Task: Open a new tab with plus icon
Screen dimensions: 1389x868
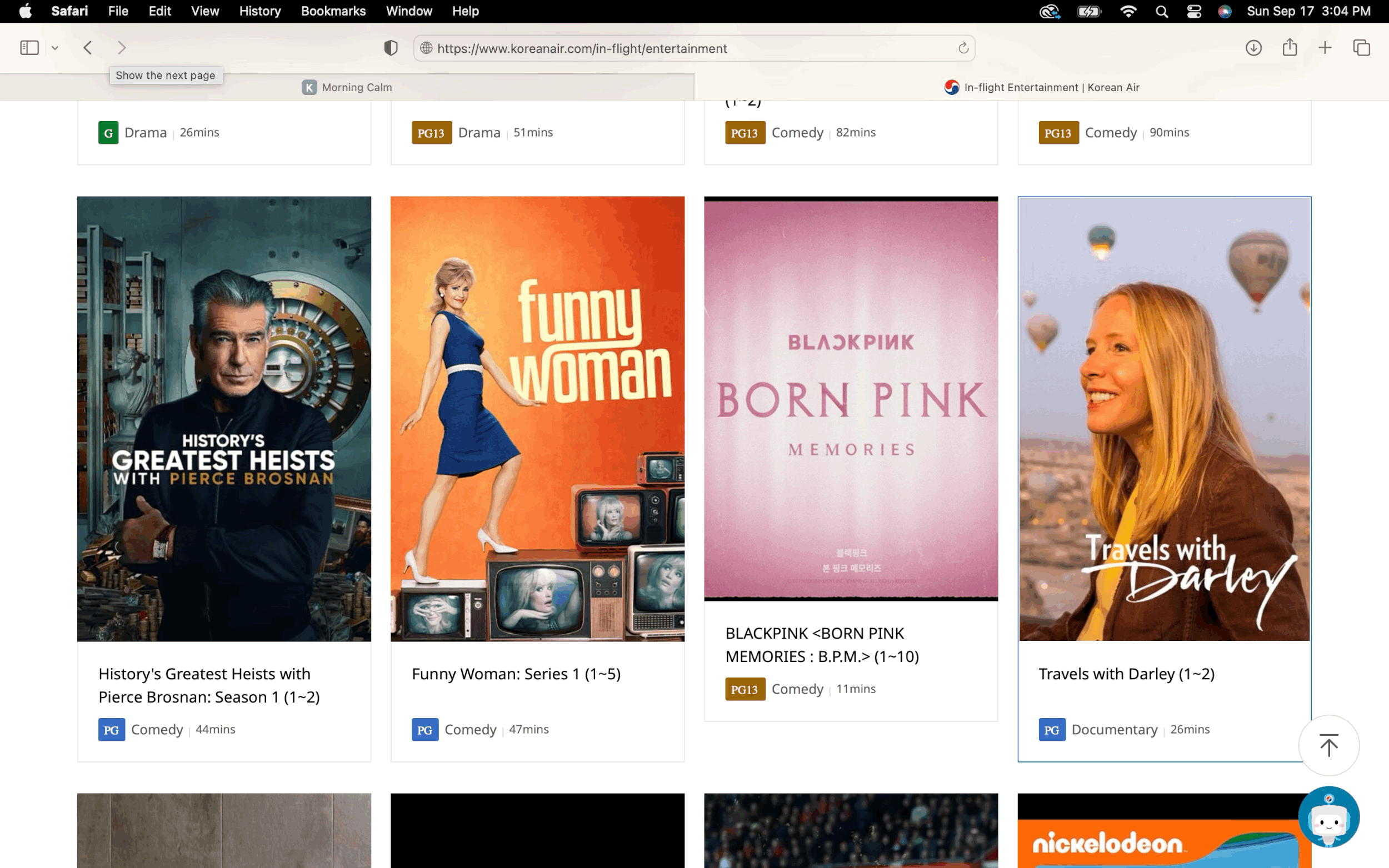Action: (x=1325, y=48)
